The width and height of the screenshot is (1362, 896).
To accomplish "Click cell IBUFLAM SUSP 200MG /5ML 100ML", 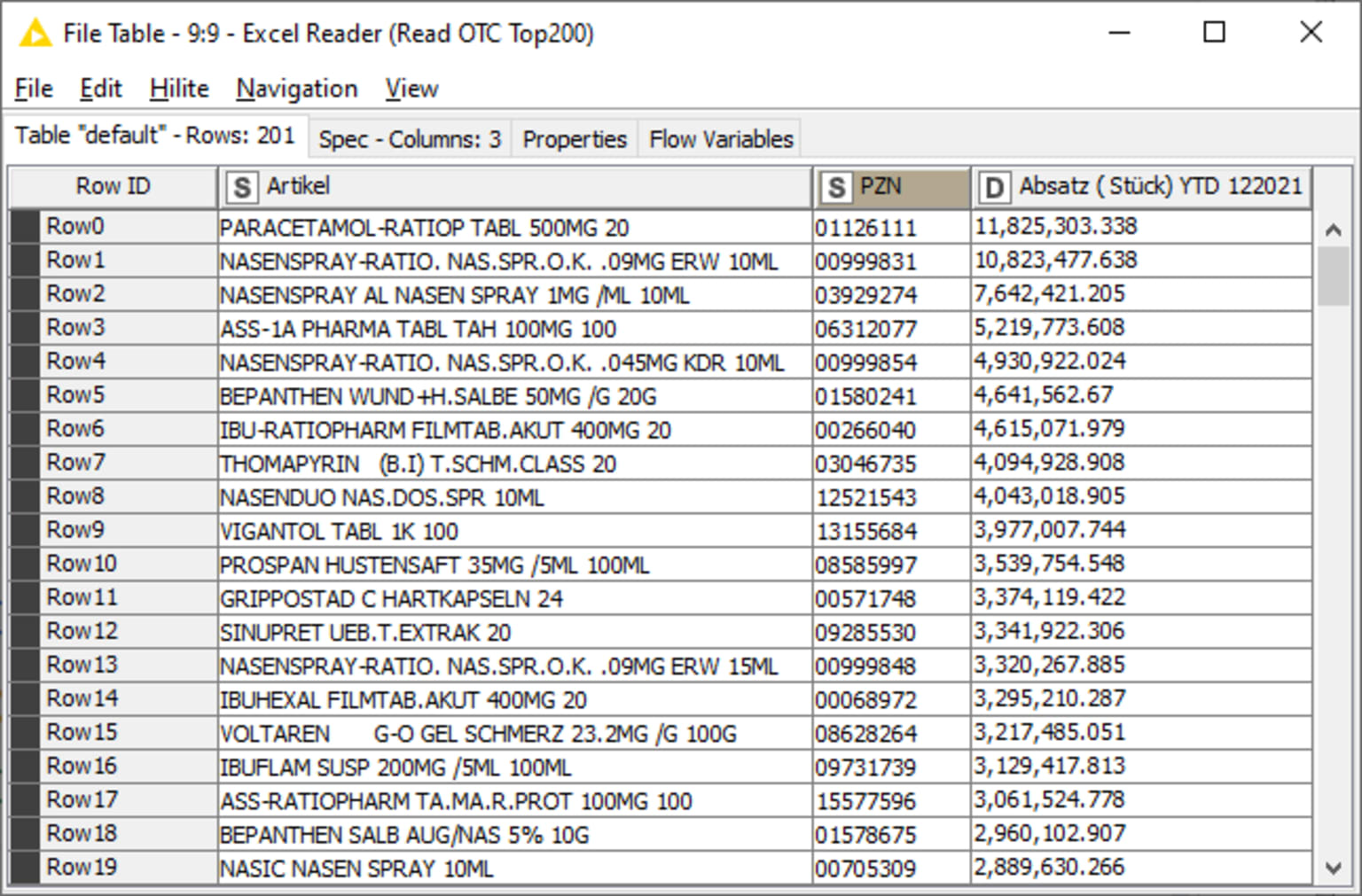I will click(x=515, y=766).
